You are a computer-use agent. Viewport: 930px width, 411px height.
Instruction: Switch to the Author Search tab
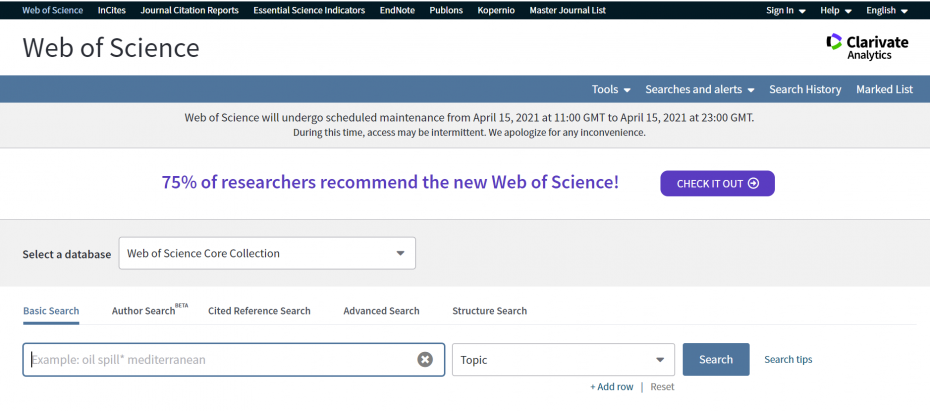coord(144,311)
